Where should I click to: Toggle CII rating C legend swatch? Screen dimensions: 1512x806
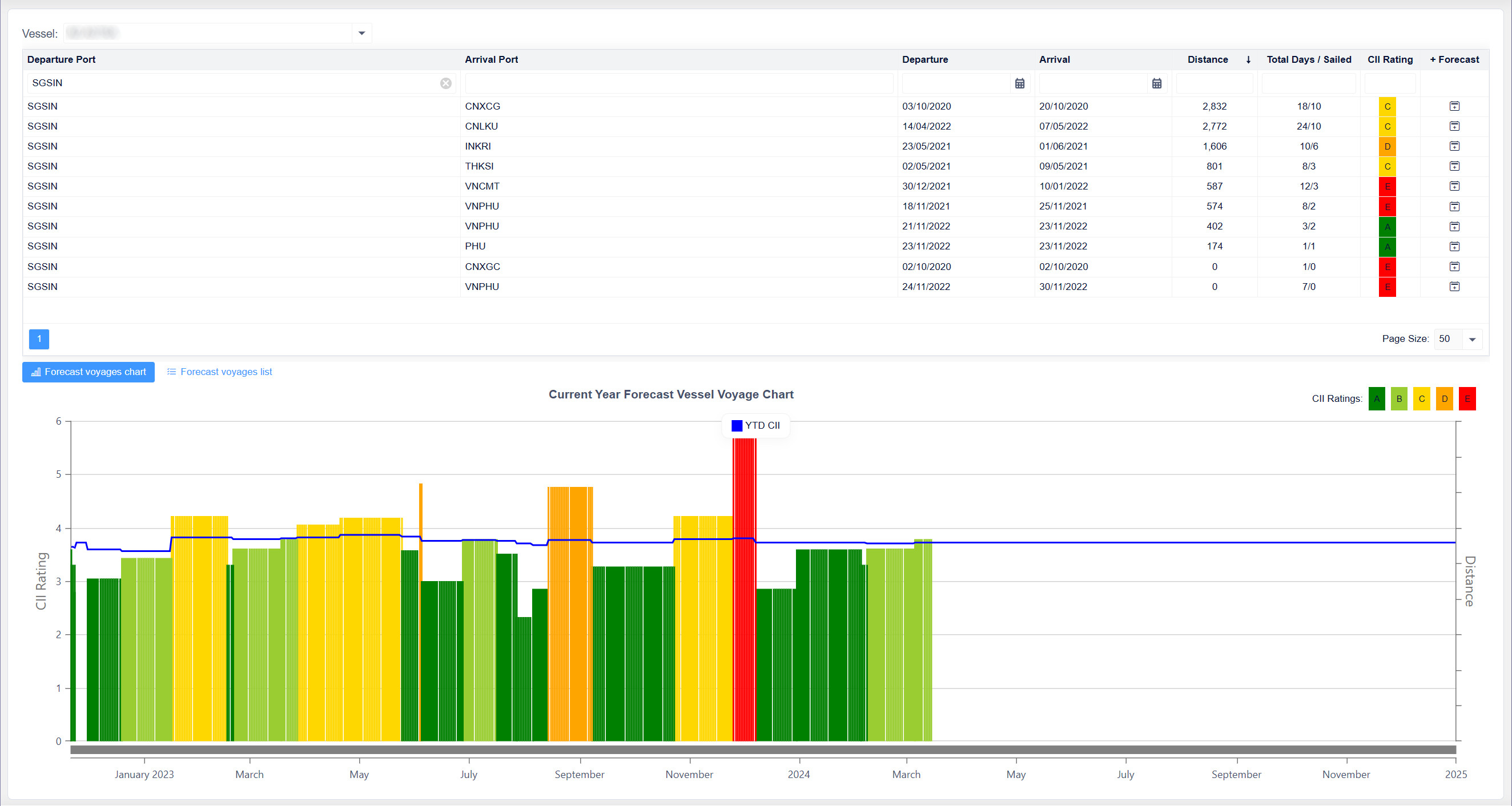click(1422, 399)
